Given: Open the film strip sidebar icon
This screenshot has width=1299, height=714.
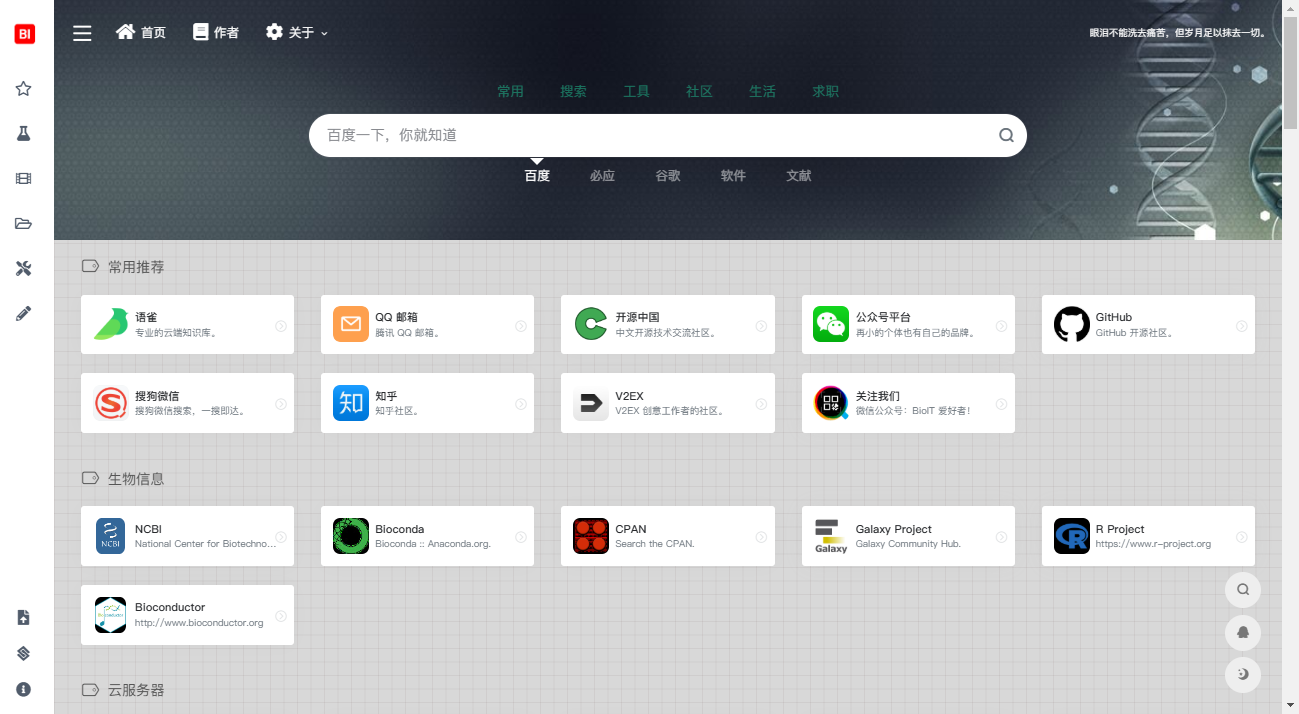Looking at the screenshot, I should pos(23,178).
